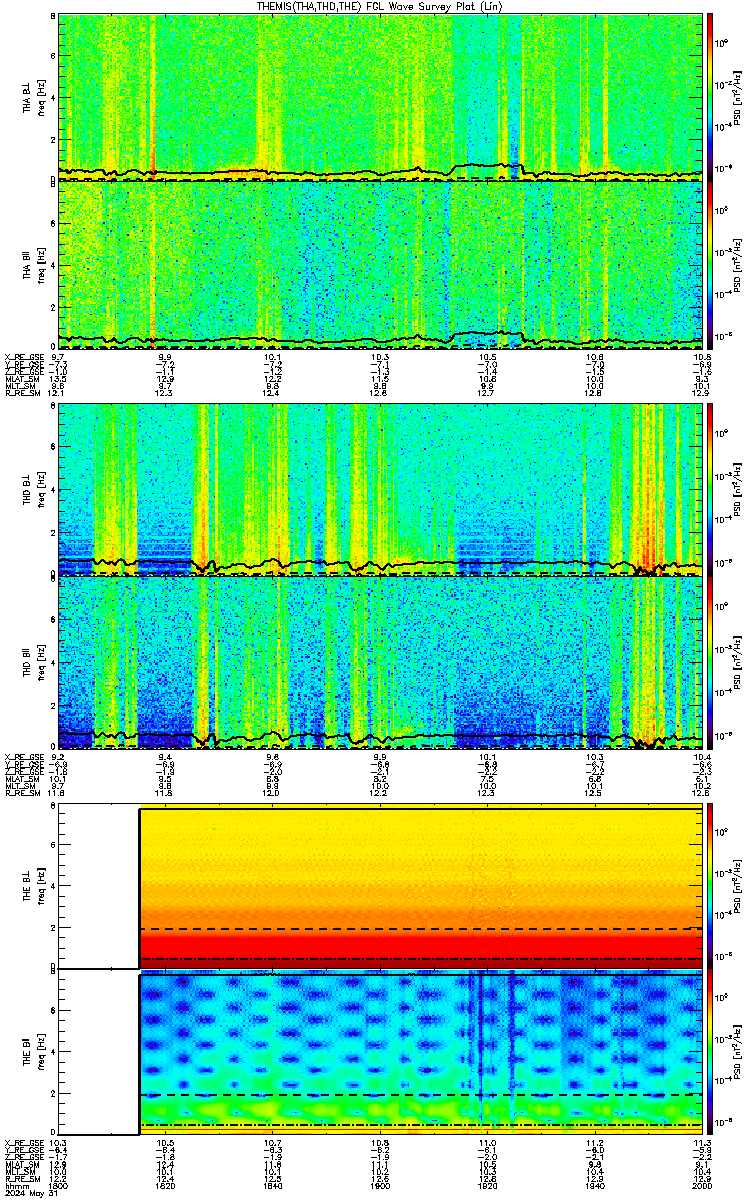Click the MLAT_SM row label under the THE panels
750x1200 pixels.
tap(20, 1164)
